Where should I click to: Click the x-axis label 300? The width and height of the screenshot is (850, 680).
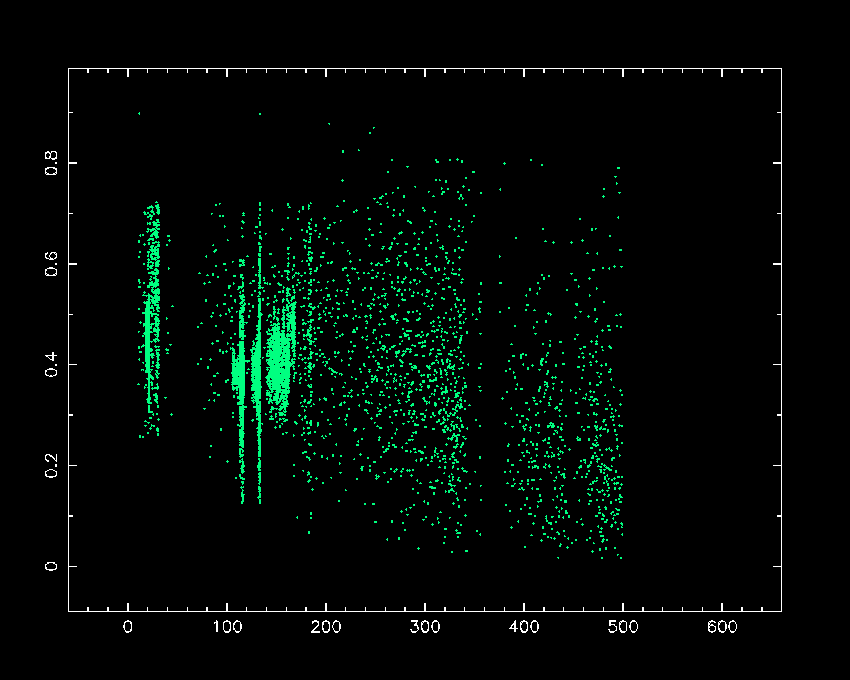[x=425, y=627]
